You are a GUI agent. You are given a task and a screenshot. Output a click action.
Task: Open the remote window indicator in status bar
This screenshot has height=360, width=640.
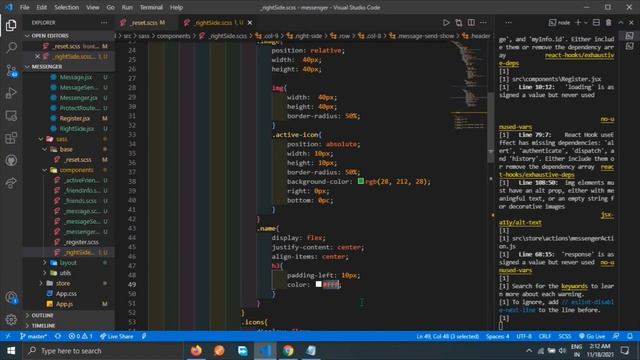coord(8,336)
